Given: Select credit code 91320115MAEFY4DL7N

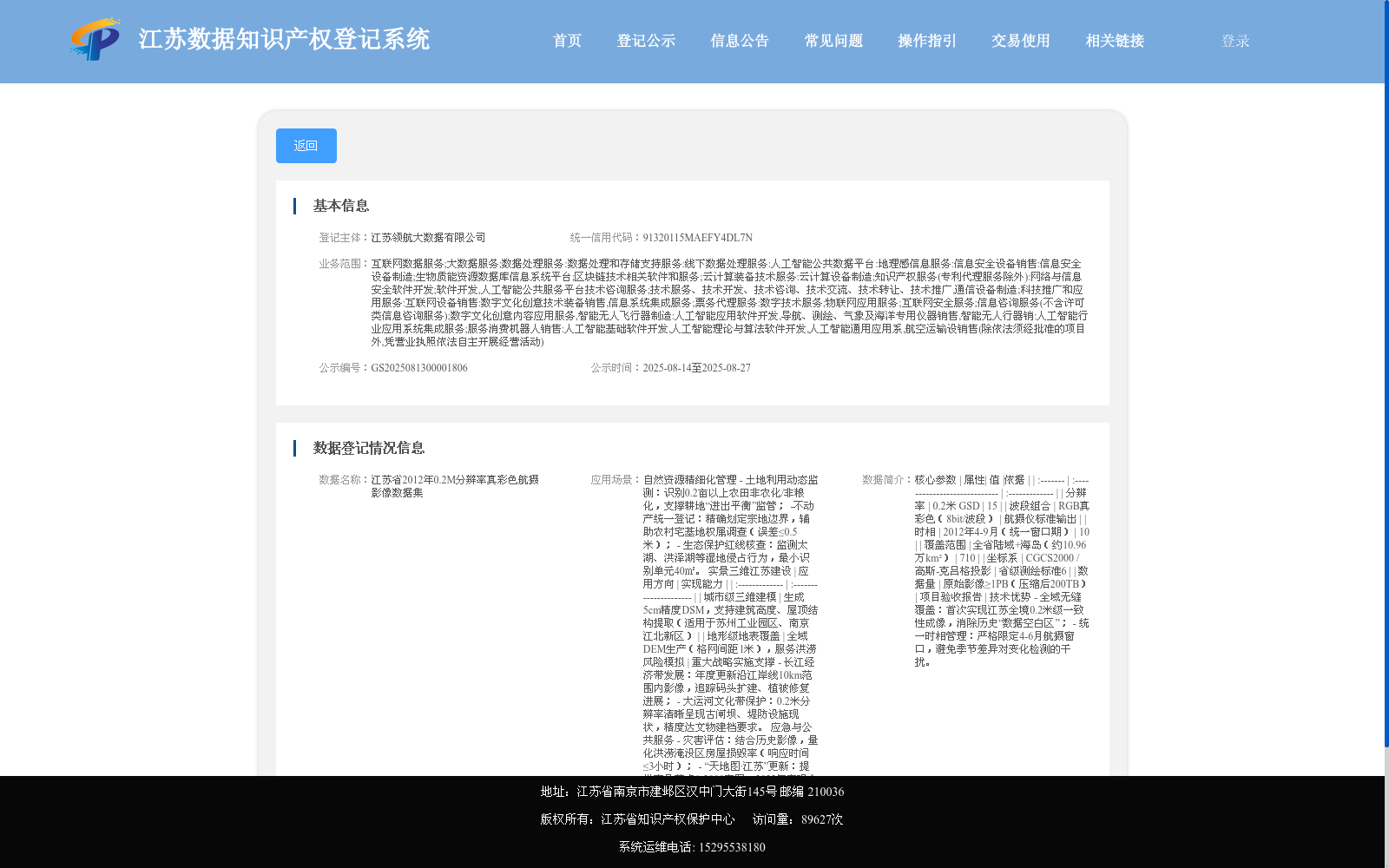Looking at the screenshot, I should point(698,238).
